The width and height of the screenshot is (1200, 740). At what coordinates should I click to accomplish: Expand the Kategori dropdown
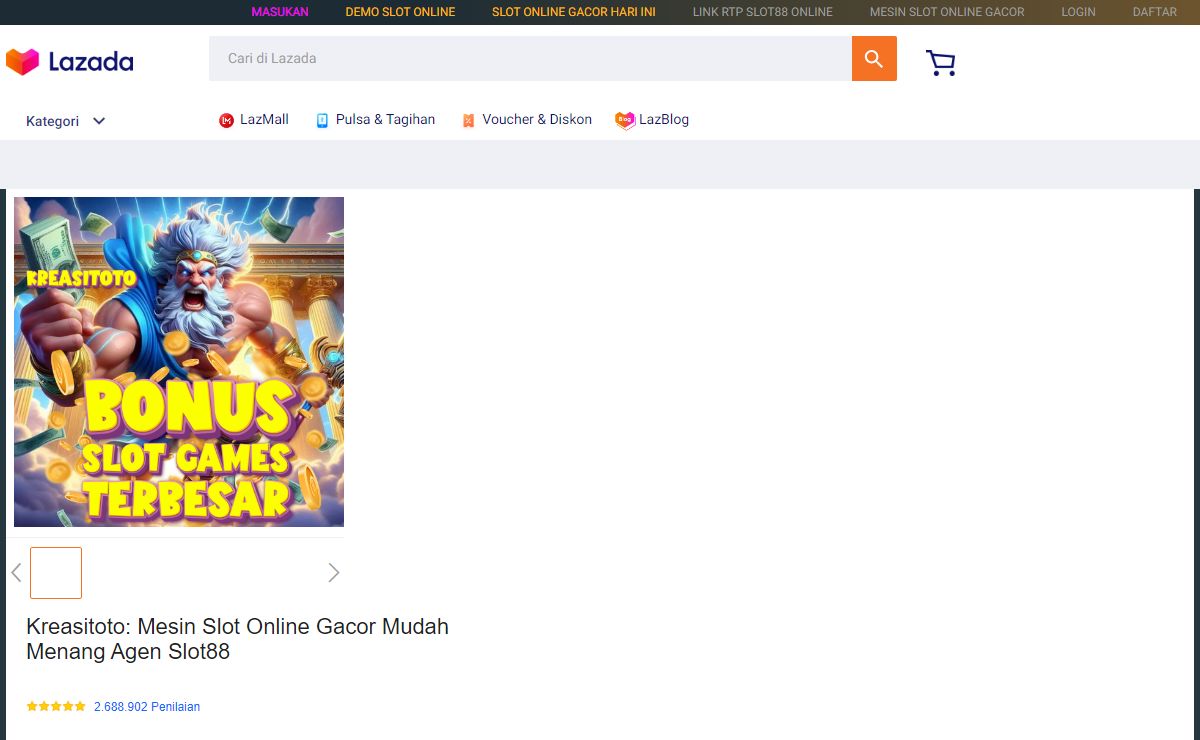click(x=66, y=121)
